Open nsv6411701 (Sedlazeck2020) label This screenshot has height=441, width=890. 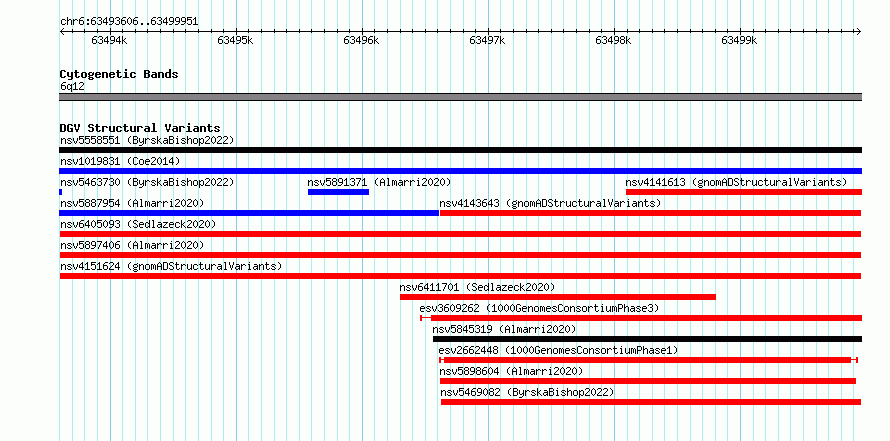(x=477, y=287)
